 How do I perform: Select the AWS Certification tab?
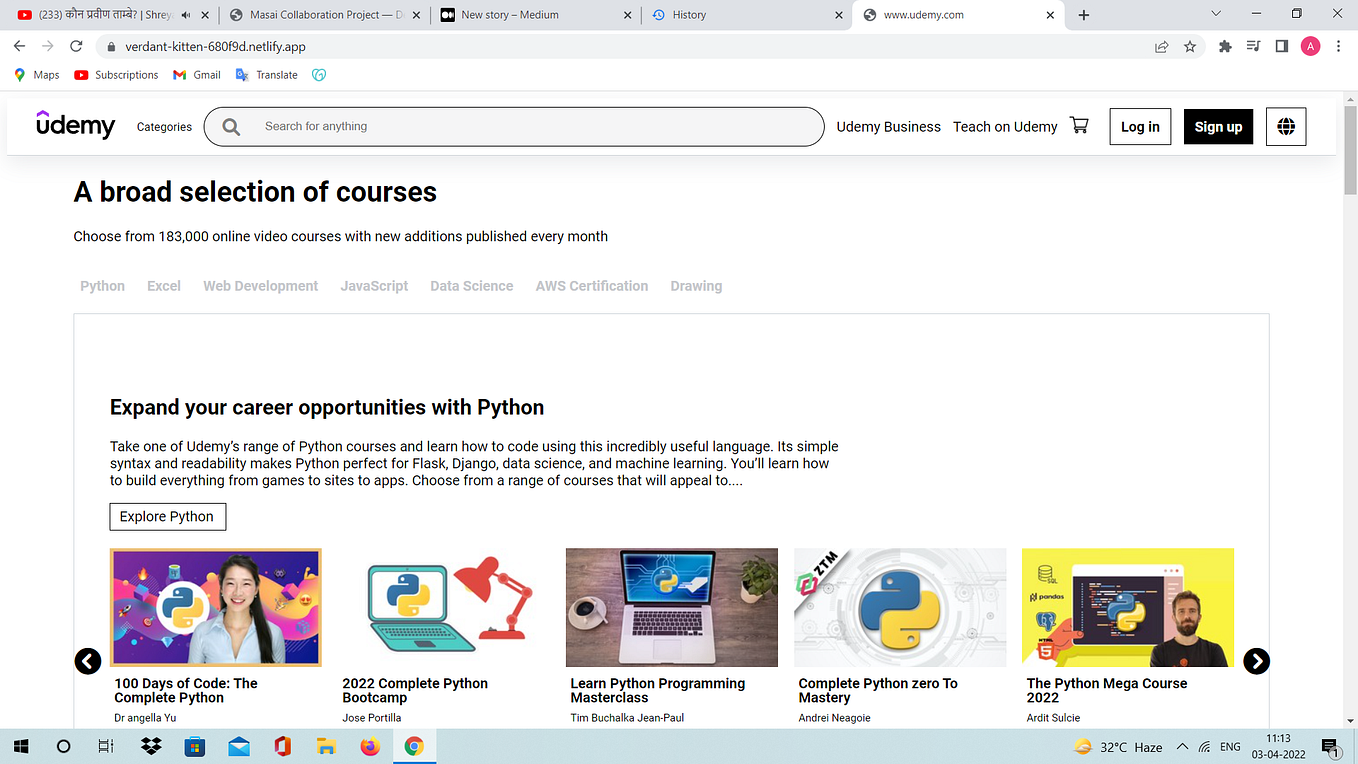pos(592,286)
